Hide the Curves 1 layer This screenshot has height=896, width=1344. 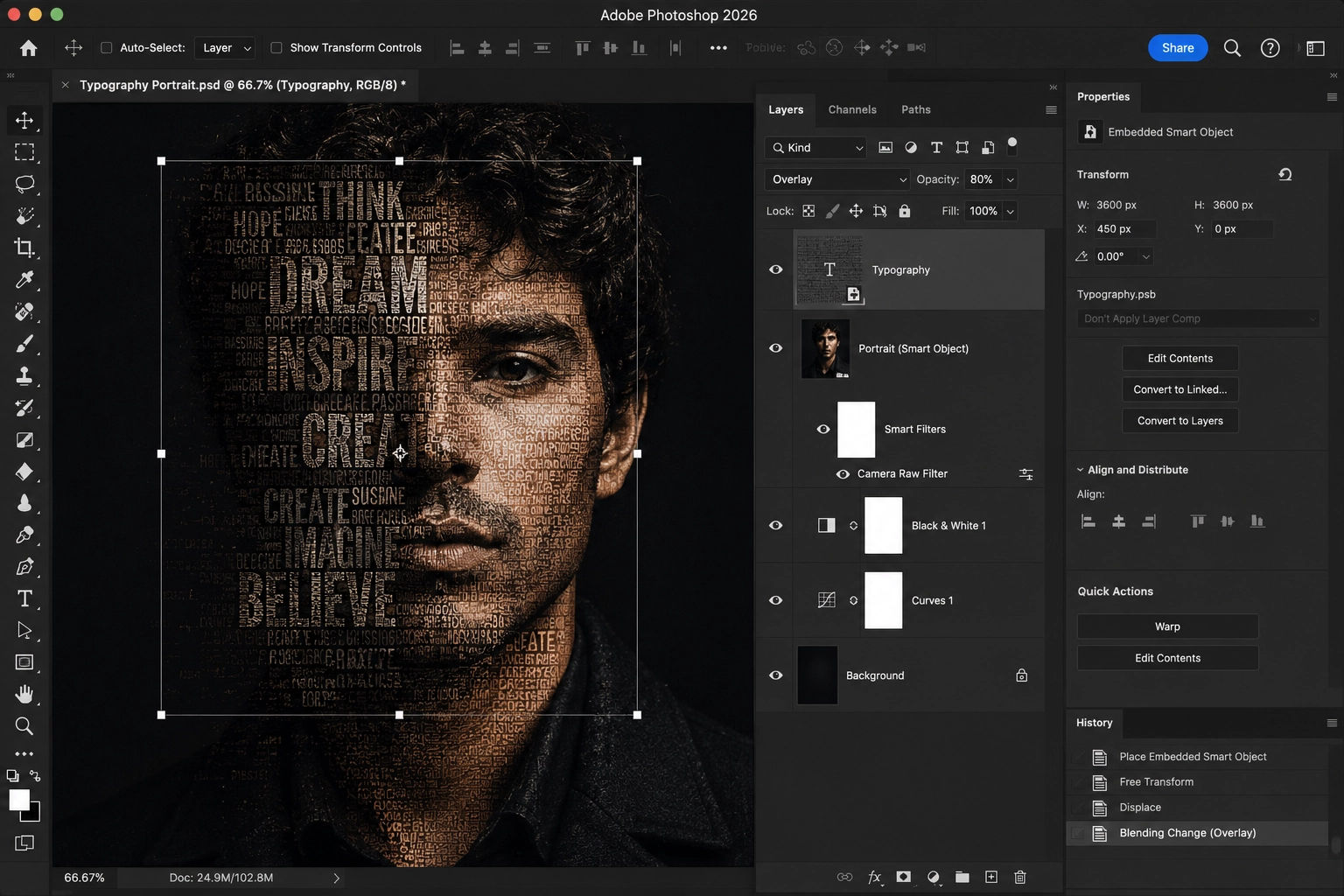776,600
